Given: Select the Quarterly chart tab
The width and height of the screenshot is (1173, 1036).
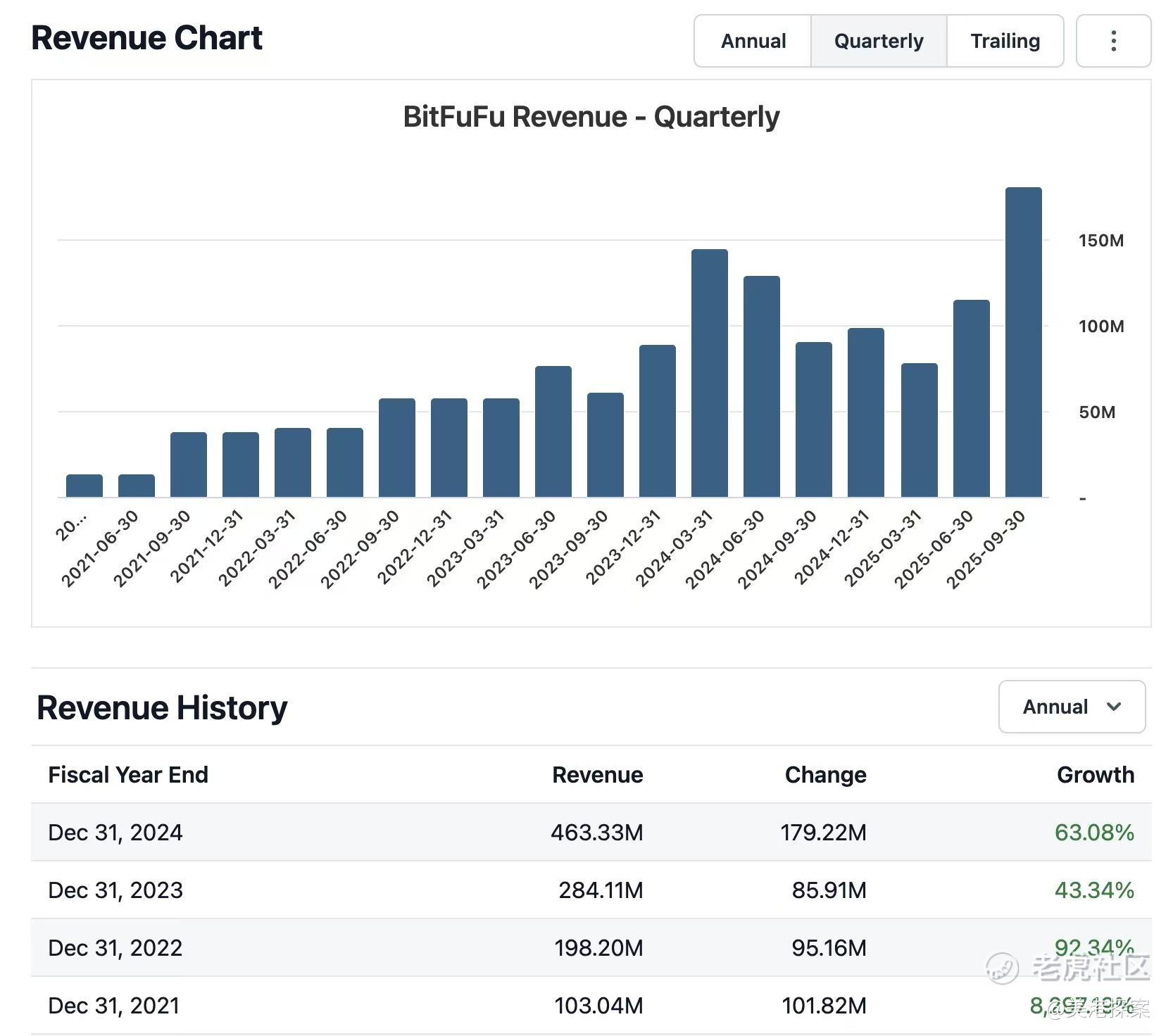Looking at the screenshot, I should [x=879, y=41].
